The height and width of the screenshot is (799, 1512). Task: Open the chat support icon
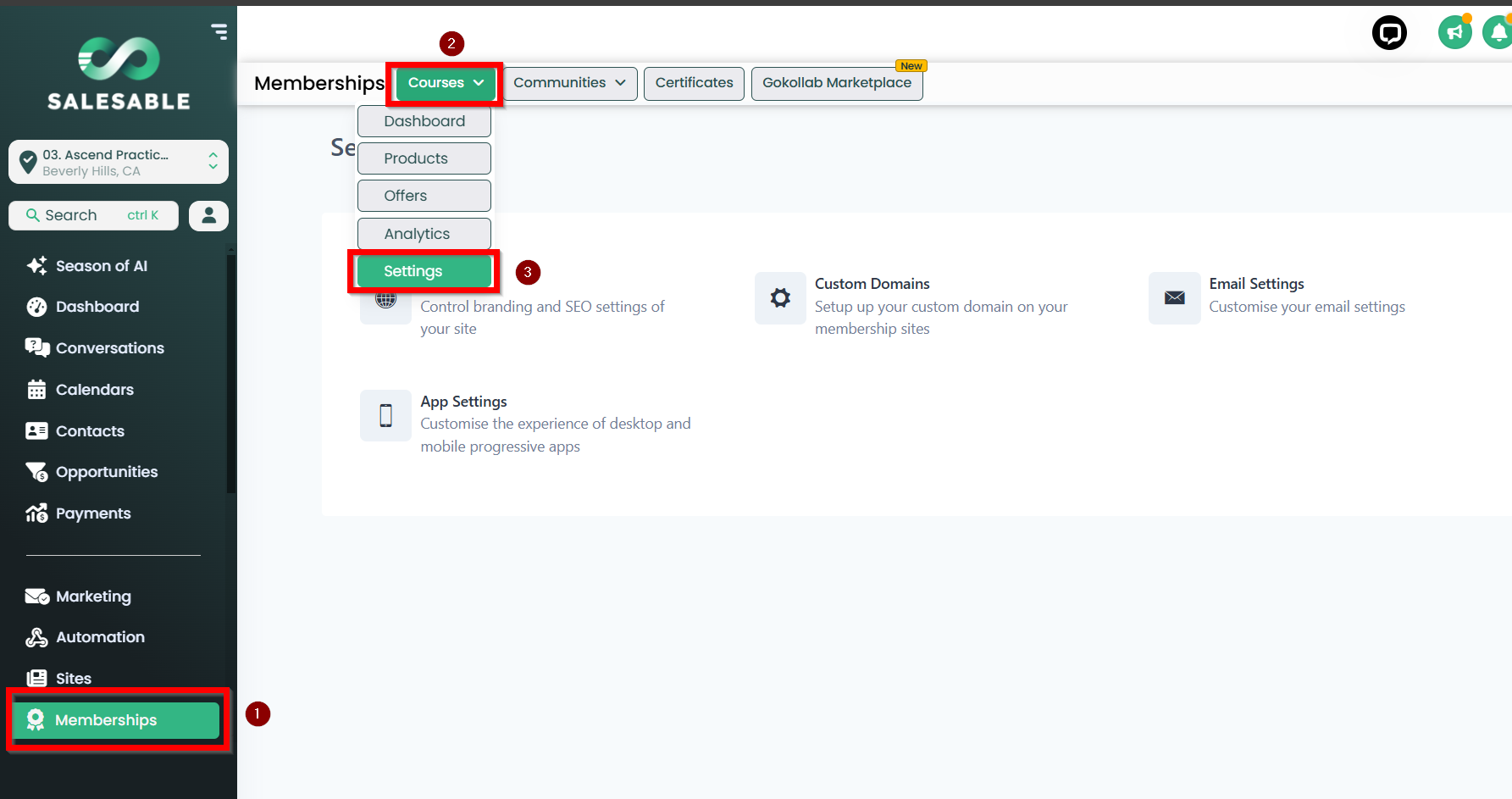(x=1389, y=33)
